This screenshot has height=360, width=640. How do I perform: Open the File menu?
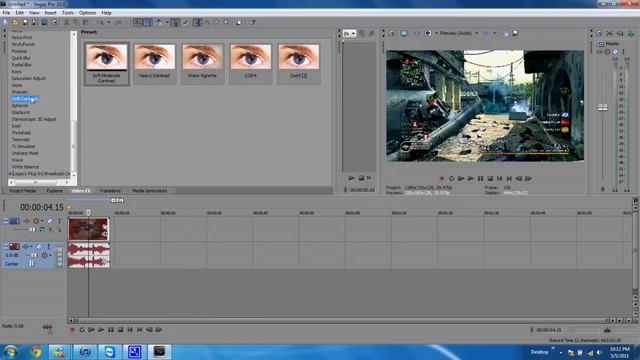(x=6, y=13)
